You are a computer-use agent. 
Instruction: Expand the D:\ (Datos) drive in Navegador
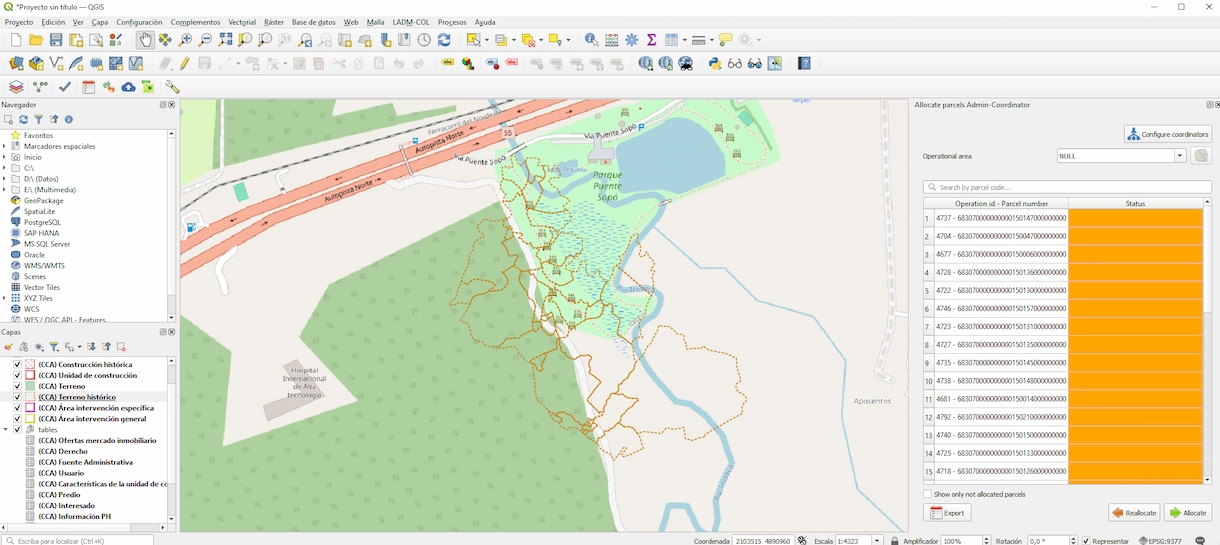point(5,179)
